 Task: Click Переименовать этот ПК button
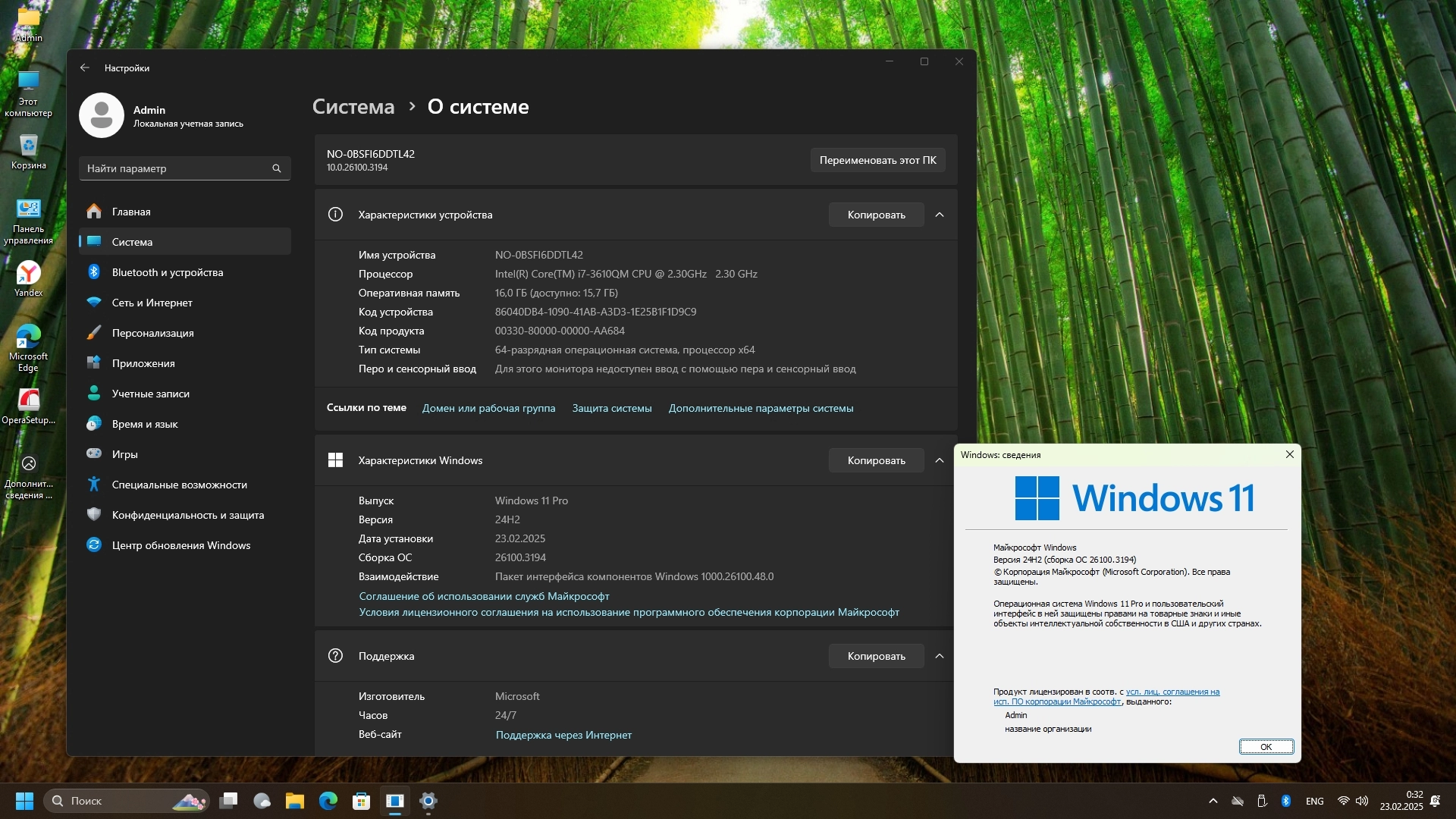[x=877, y=160]
